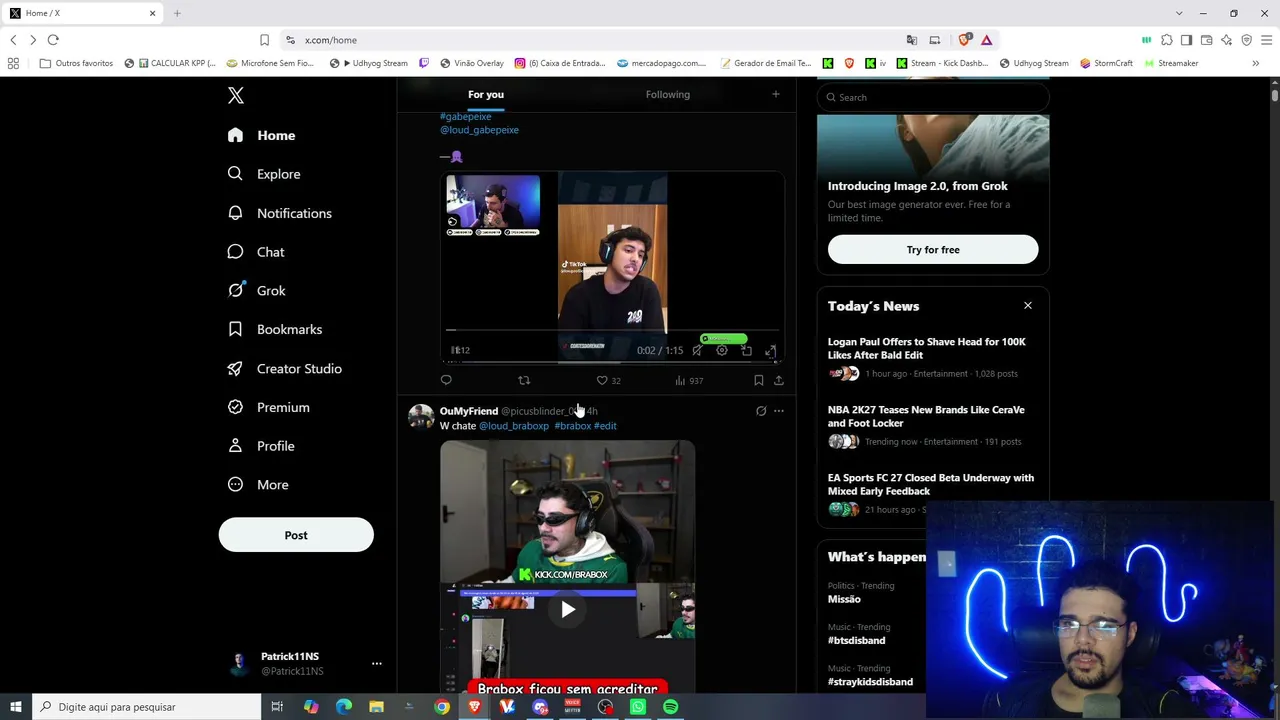Seek along the video progress bar
1280x720 pixels.
coord(612,330)
